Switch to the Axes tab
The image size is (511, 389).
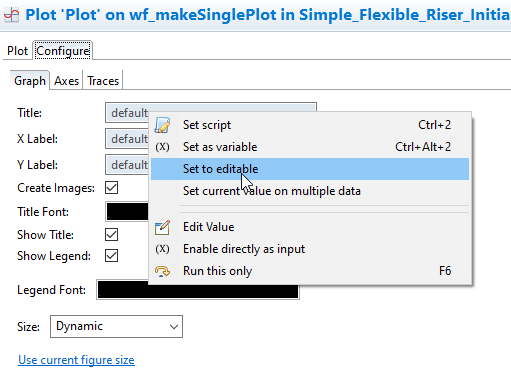pos(66,81)
